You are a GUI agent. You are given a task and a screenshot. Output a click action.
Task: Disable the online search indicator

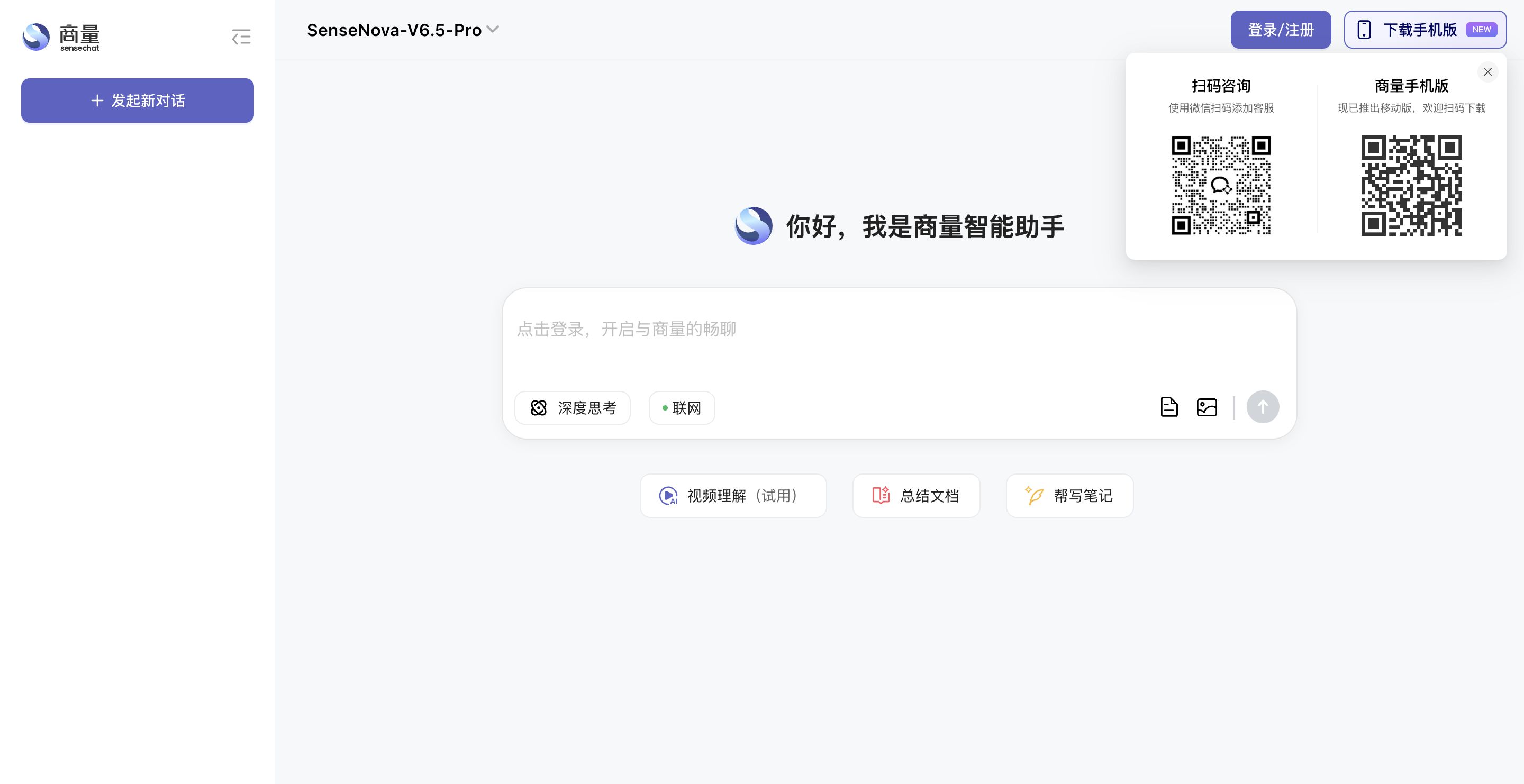[666, 407]
